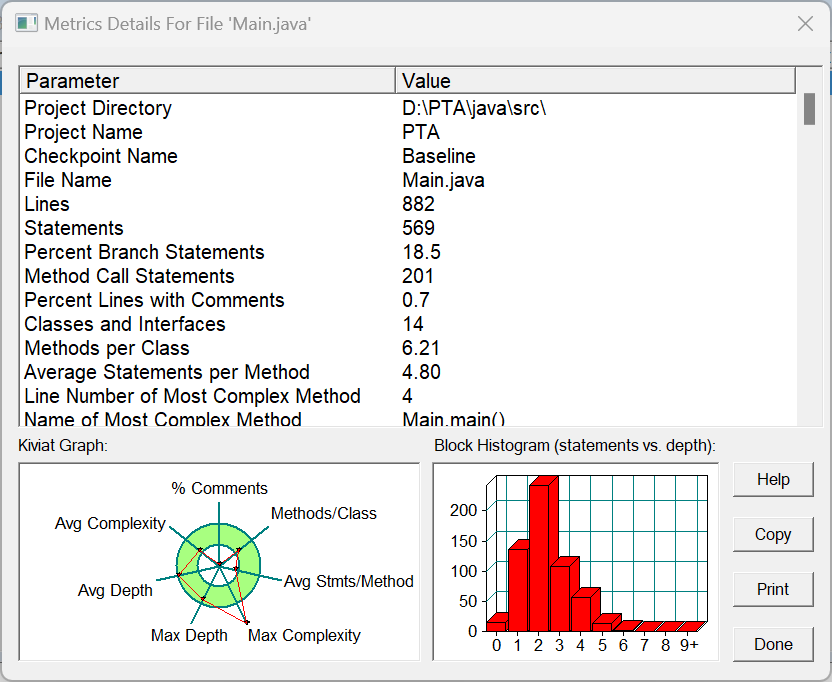
Task: Click the 'Avg Depth' axis label
Action: (x=115, y=590)
